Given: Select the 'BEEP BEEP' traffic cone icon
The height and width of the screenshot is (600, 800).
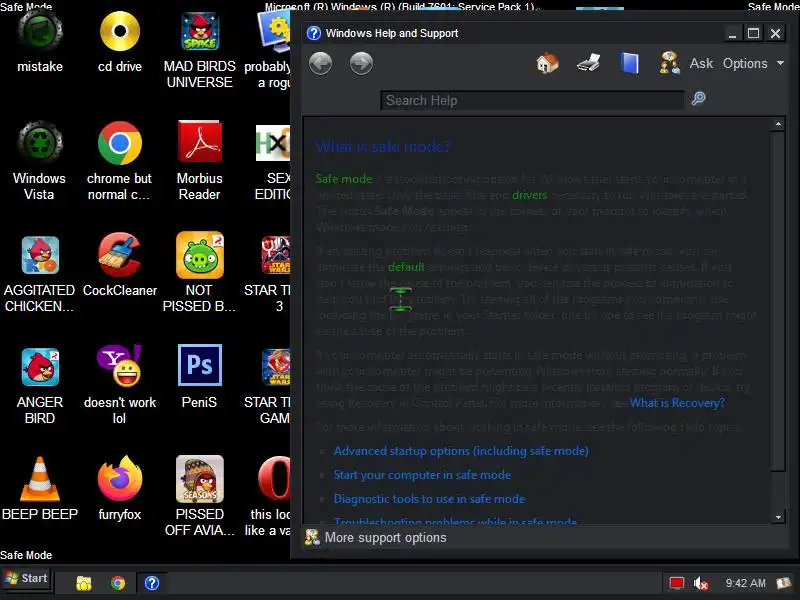Looking at the screenshot, I should 40,479.
